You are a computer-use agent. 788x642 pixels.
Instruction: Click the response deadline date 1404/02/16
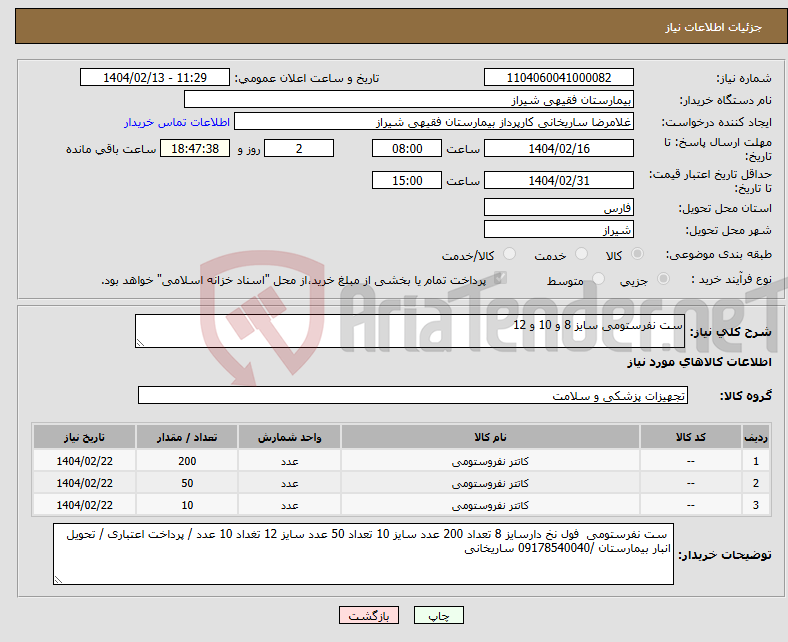[558, 148]
